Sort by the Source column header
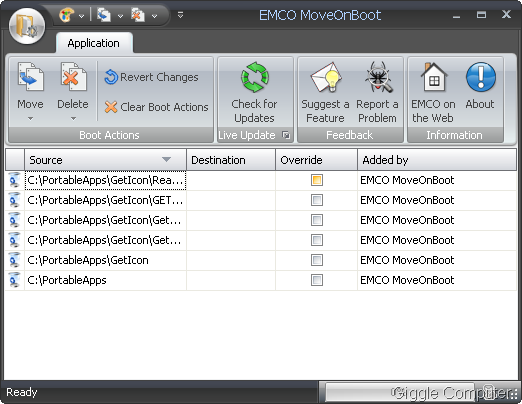 105,160
